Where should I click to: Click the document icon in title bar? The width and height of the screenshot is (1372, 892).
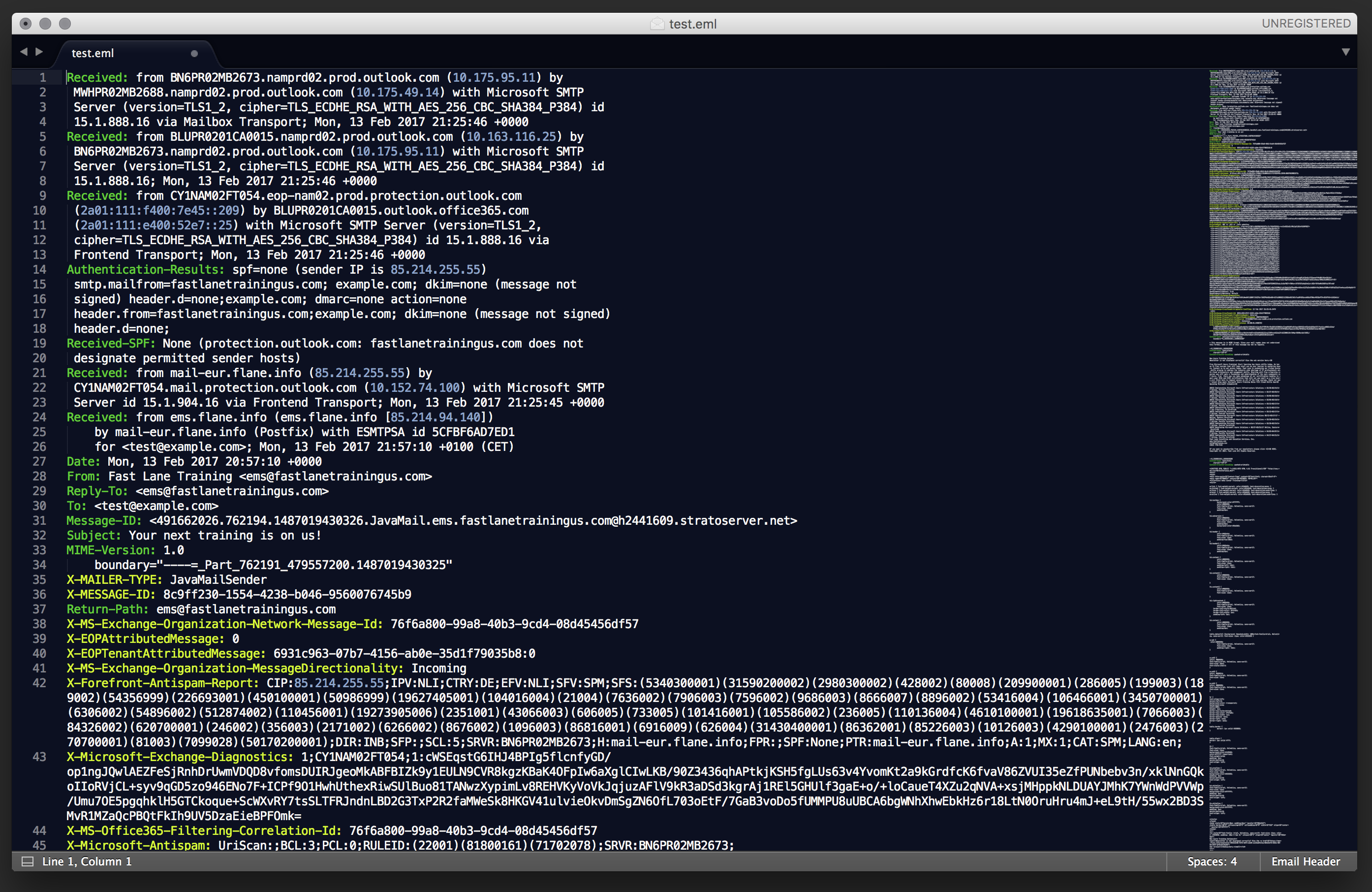coord(657,24)
